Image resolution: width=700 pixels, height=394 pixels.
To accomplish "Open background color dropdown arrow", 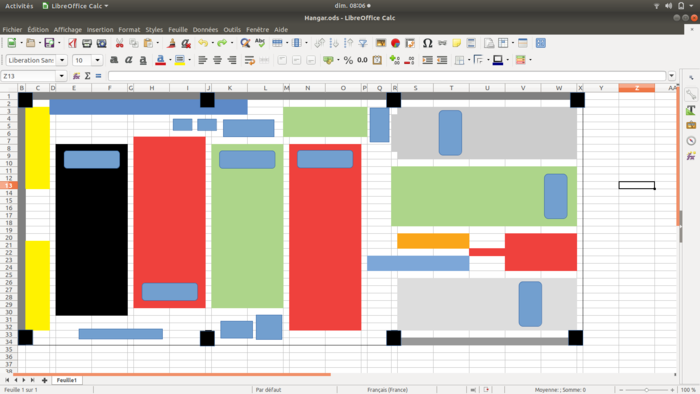I will (189, 60).
